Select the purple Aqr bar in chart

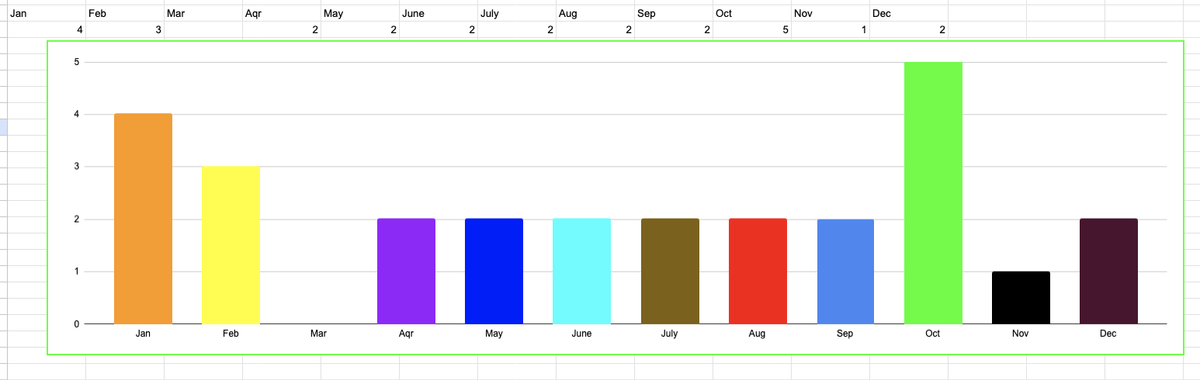click(x=406, y=271)
